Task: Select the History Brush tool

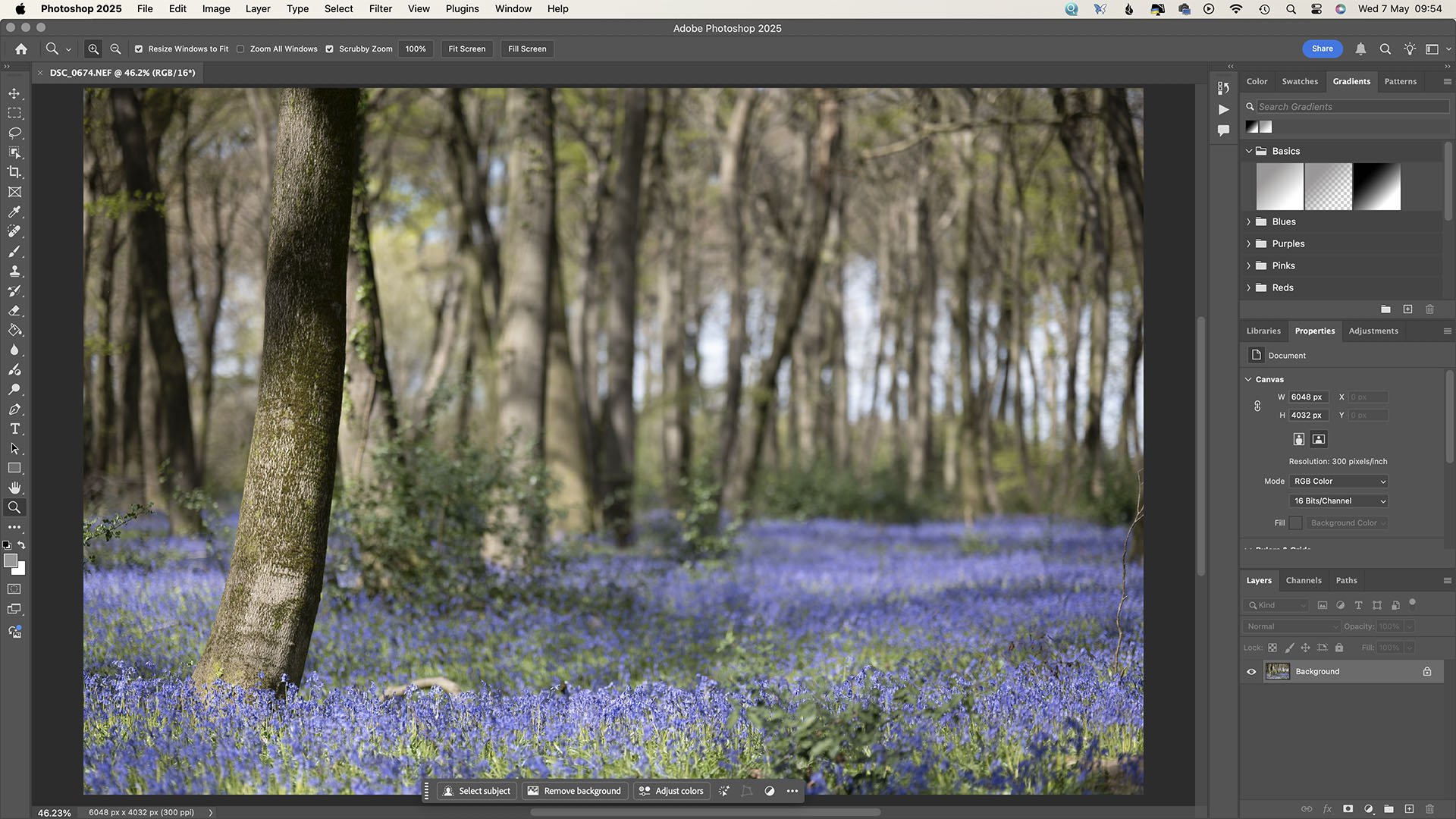Action: [14, 290]
